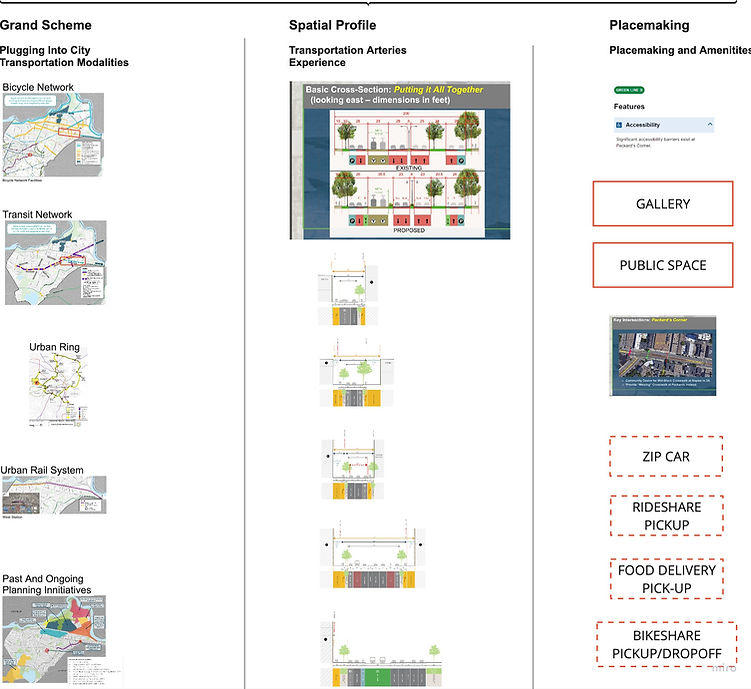Click the EXISTING label in cross-section slide
The image size is (751, 689).
click(409, 168)
